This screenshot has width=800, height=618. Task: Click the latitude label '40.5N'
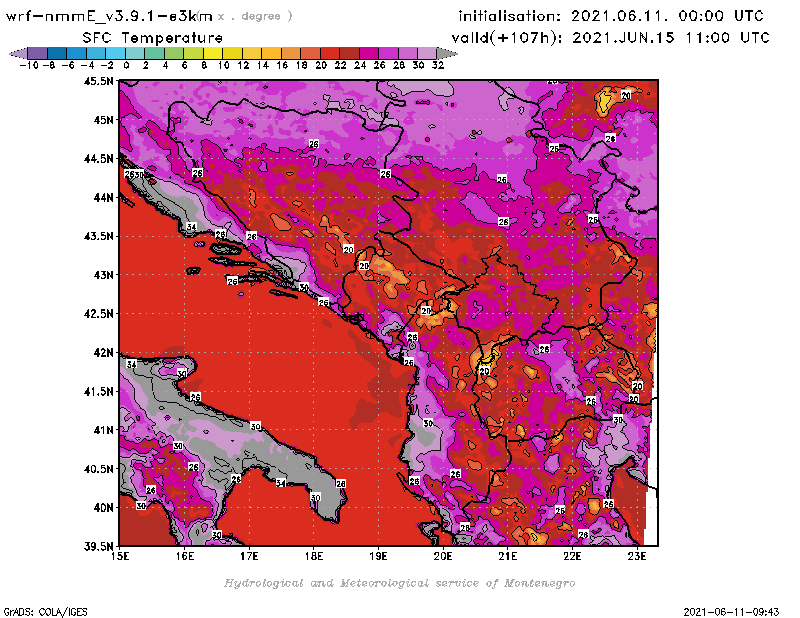(98, 469)
